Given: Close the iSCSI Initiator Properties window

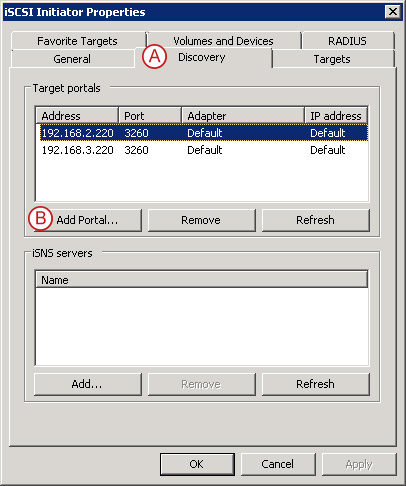Looking at the screenshot, I should click(393, 12).
